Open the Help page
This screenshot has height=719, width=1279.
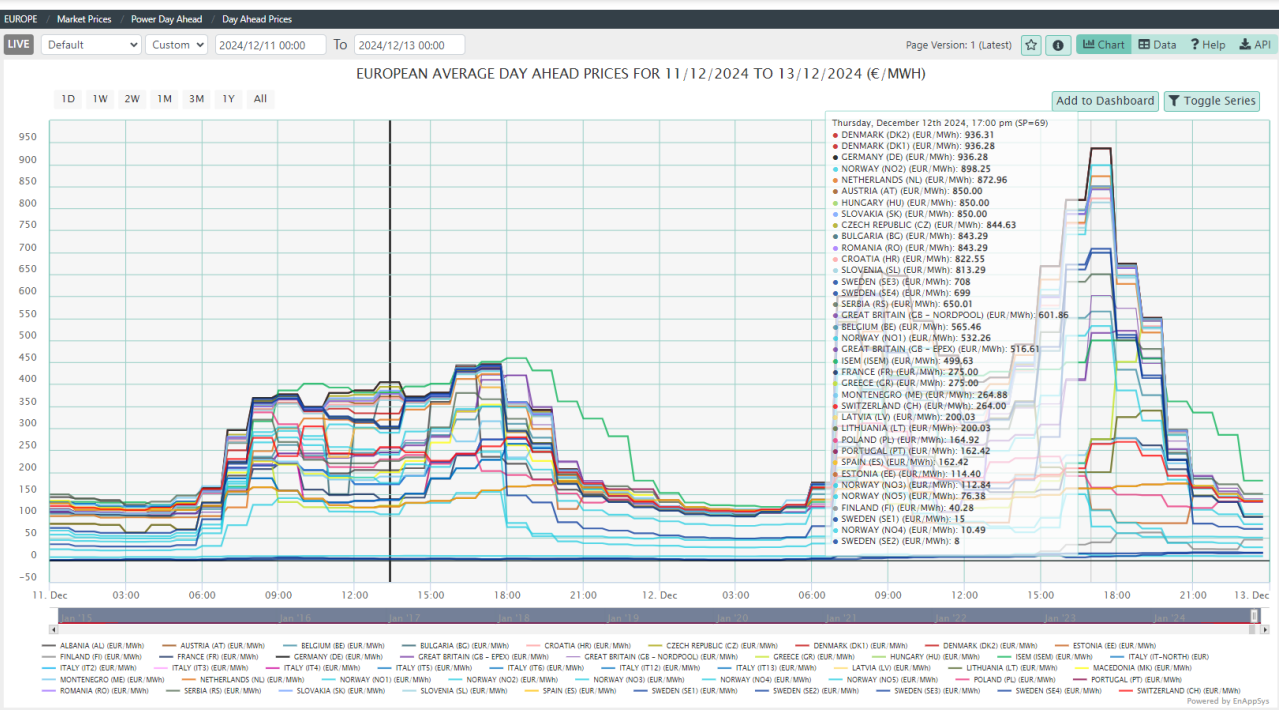pyautogui.click(x=1207, y=45)
